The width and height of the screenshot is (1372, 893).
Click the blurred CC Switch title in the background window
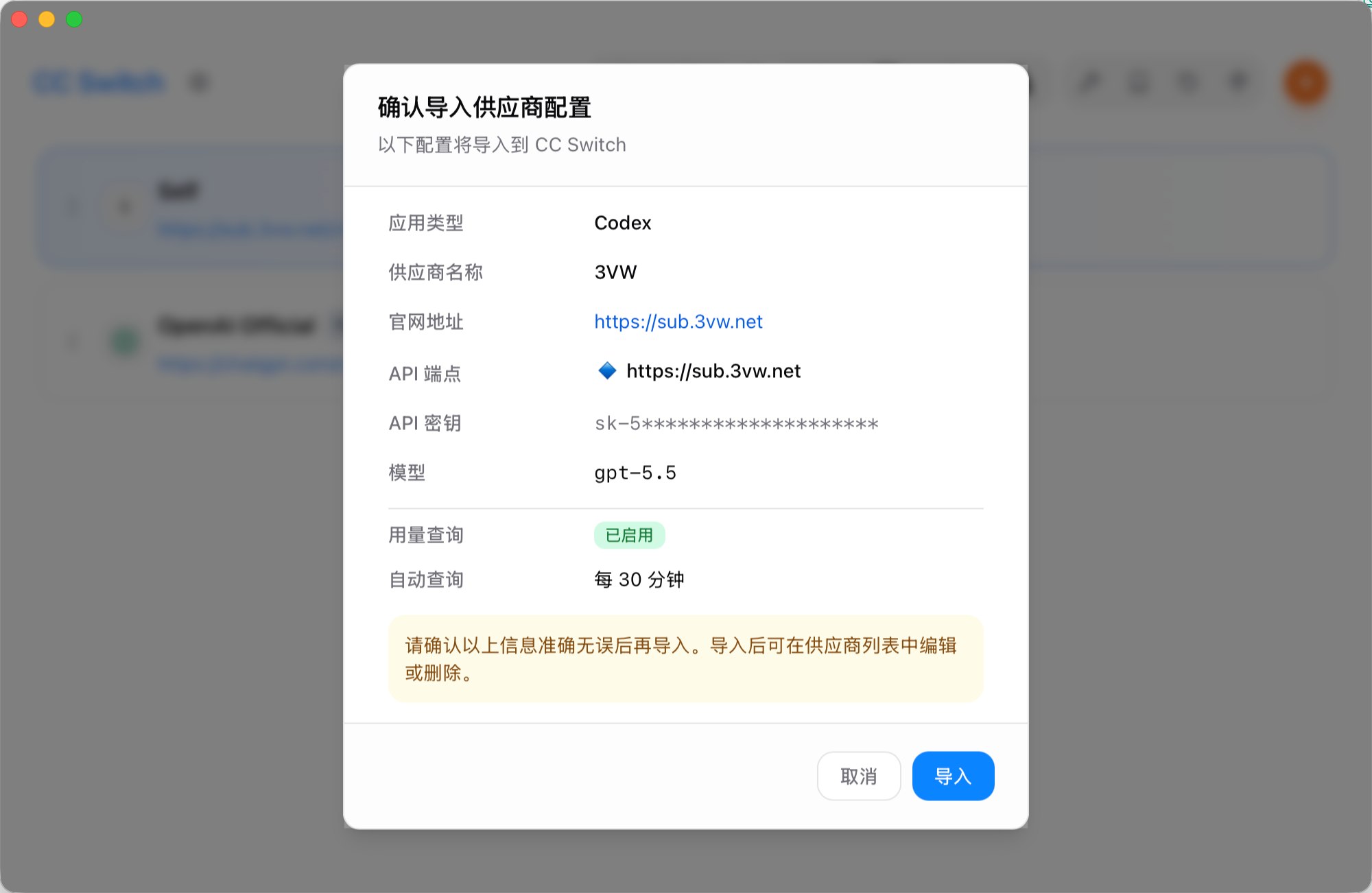[99, 83]
